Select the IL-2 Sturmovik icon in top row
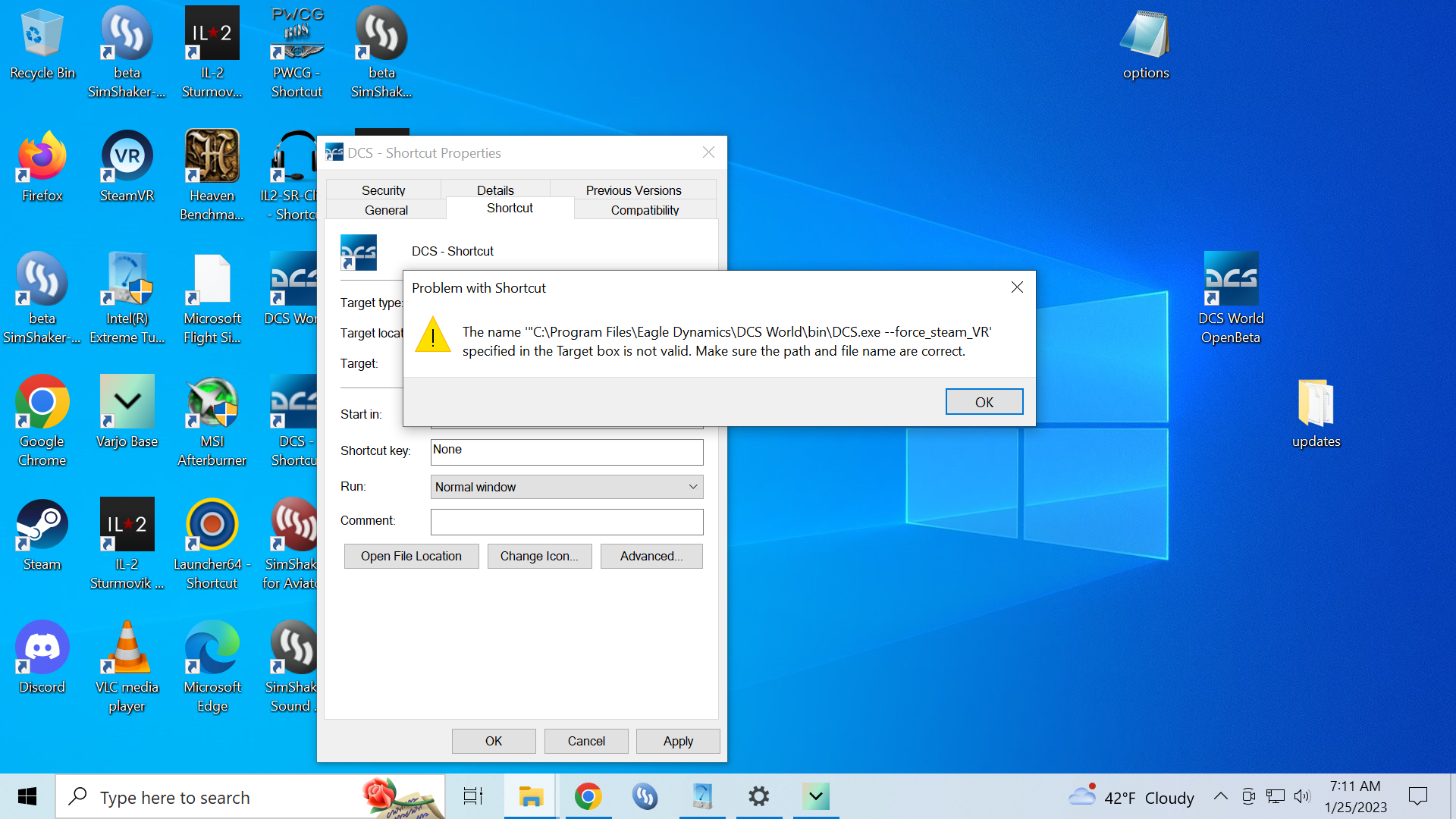 point(212,53)
